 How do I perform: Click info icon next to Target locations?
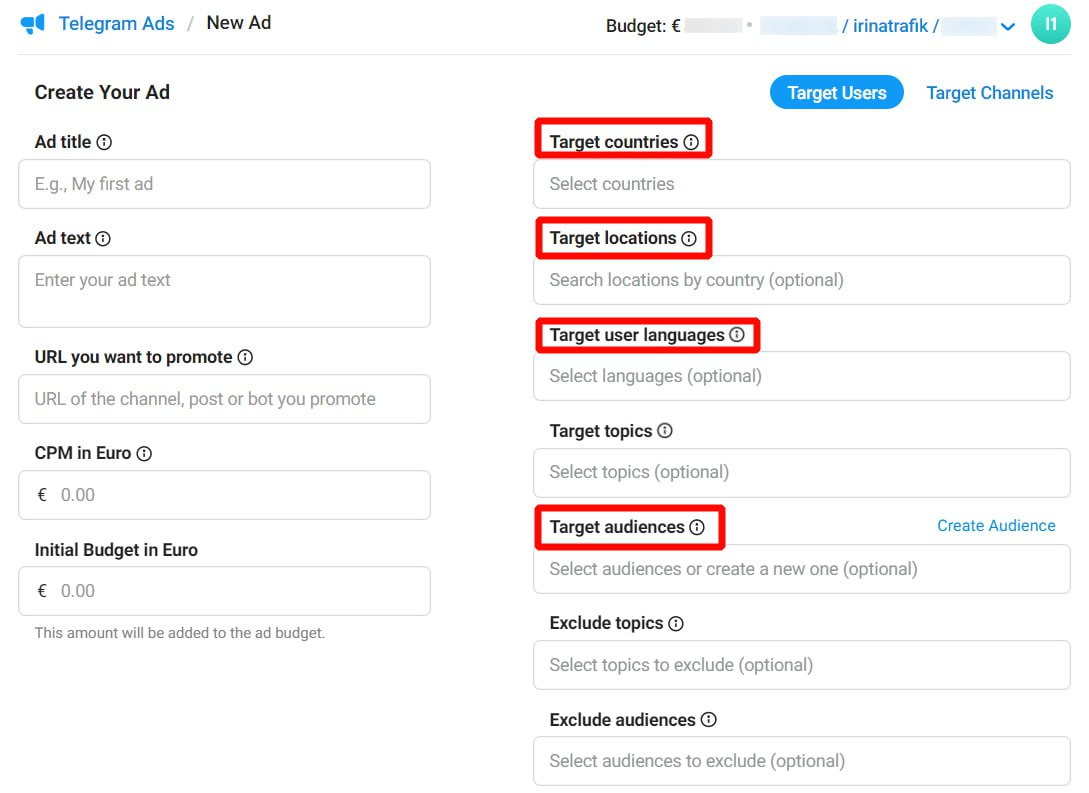[689, 239]
